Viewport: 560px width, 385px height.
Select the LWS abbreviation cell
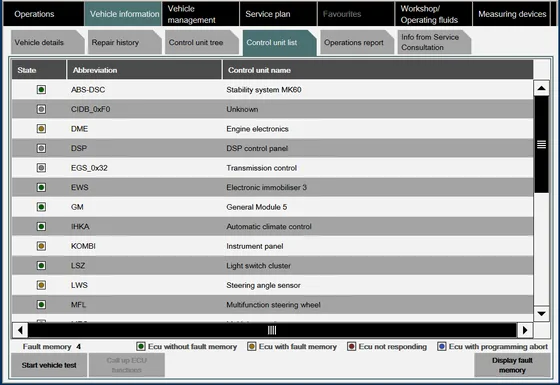click(x=79, y=285)
